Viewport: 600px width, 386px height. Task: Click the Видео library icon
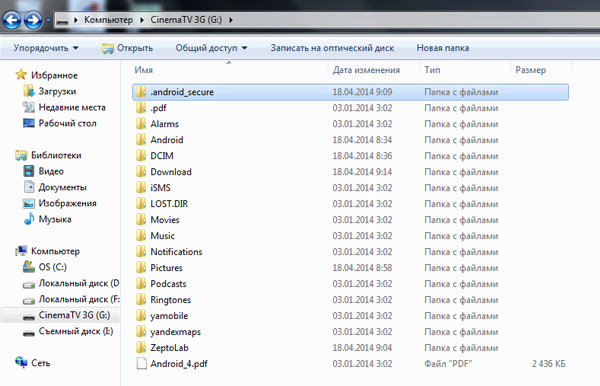click(29, 171)
